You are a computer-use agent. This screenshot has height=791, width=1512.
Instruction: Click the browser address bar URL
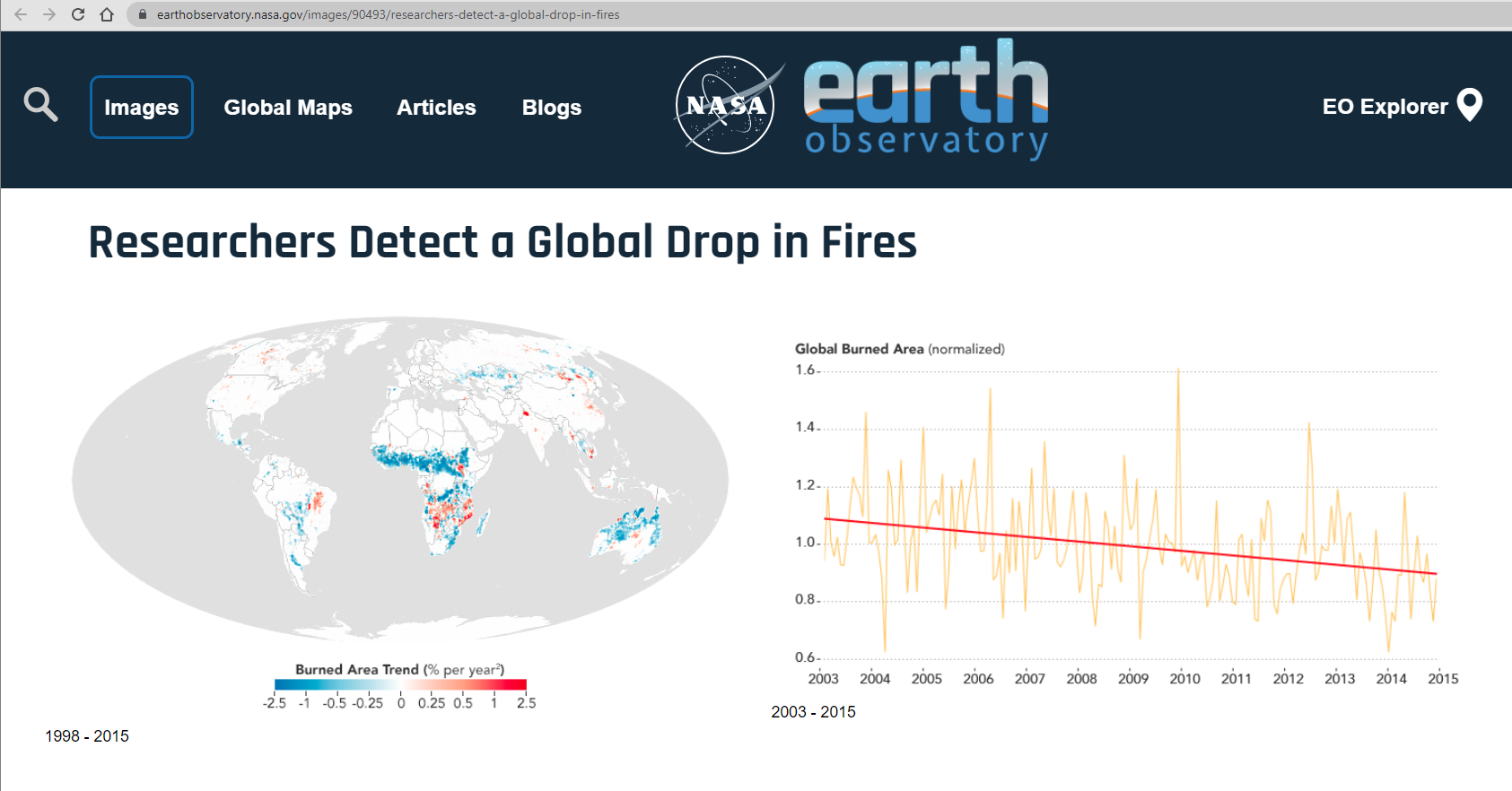[x=388, y=14]
